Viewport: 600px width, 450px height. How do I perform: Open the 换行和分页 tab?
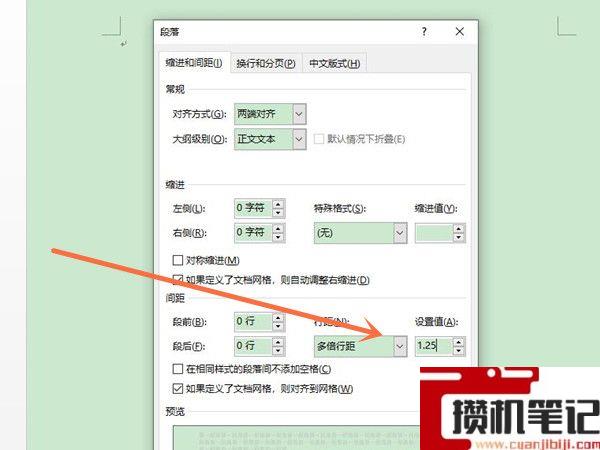266,63
